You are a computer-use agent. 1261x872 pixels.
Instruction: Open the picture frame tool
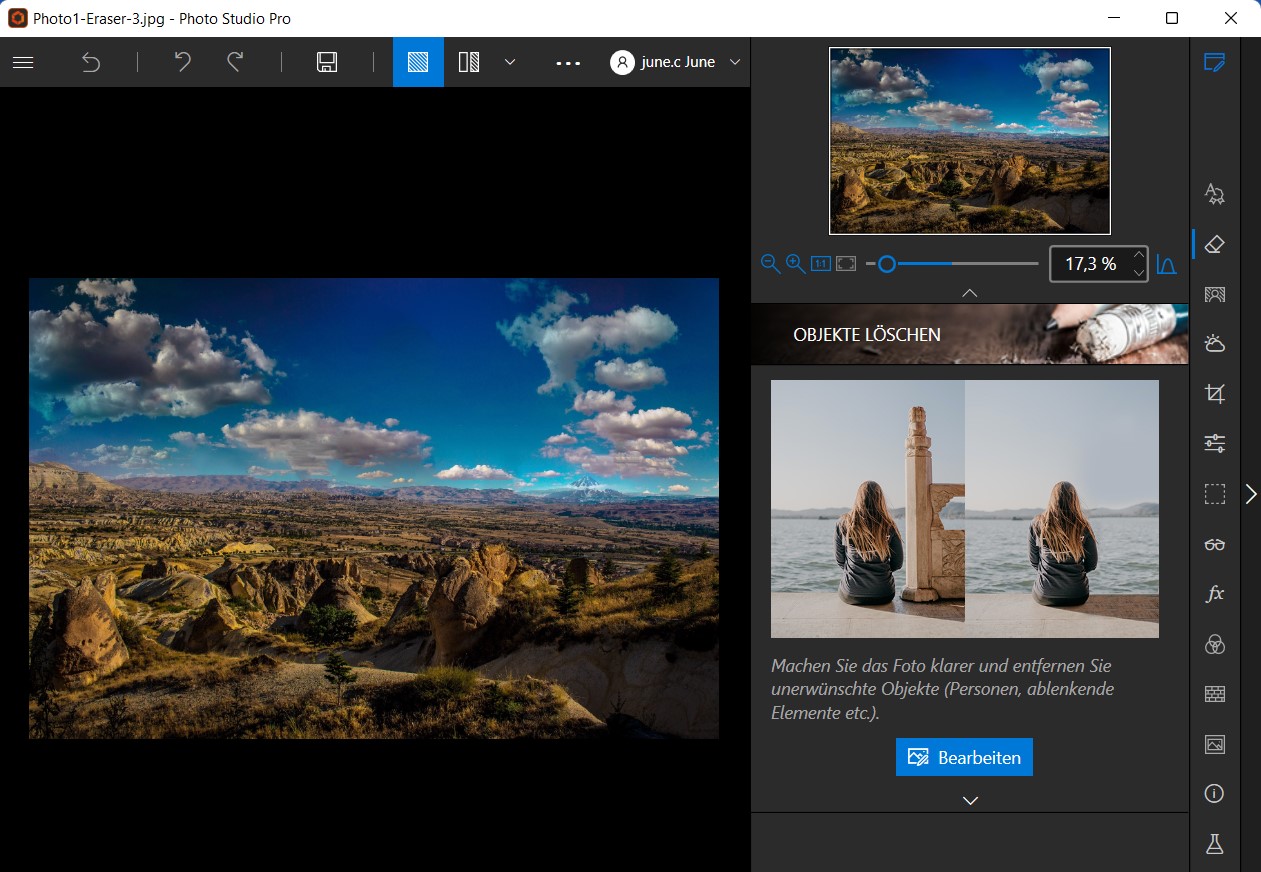[1215, 744]
